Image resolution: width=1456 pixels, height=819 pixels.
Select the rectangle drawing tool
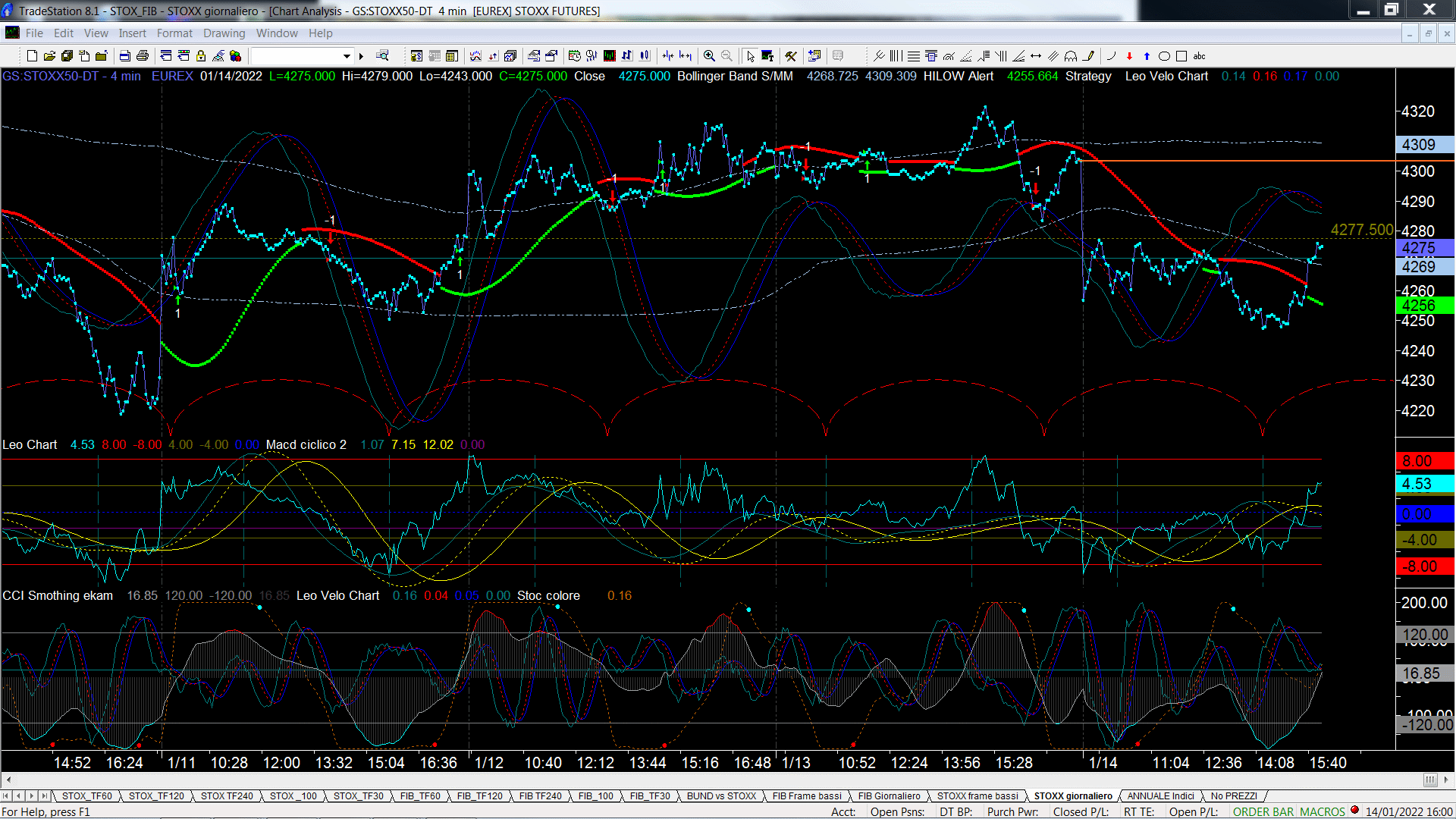[1181, 56]
